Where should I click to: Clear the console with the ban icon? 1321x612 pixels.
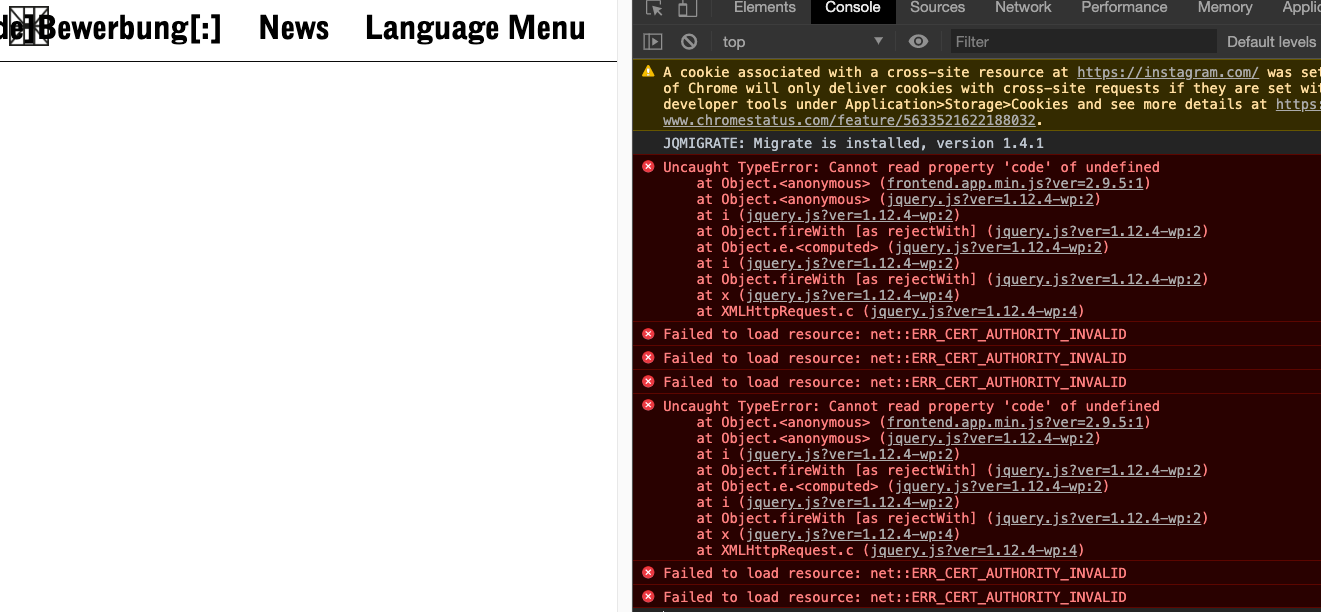pyautogui.click(x=689, y=42)
